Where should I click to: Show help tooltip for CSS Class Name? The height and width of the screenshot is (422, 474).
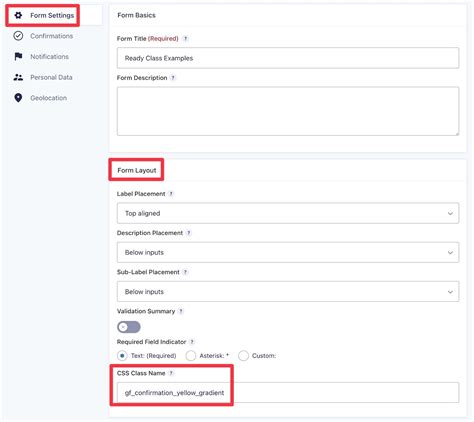171,373
